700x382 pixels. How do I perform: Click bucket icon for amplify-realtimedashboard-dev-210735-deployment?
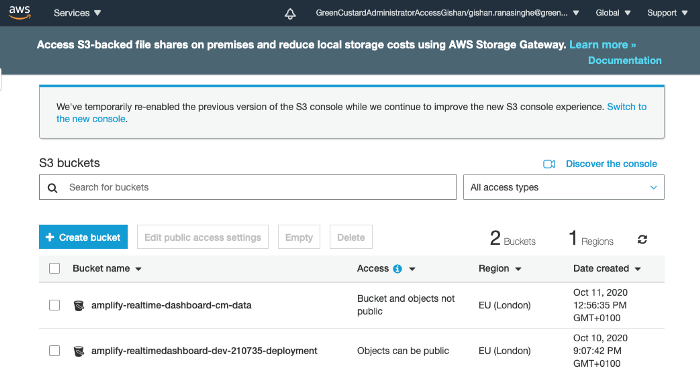(79, 351)
